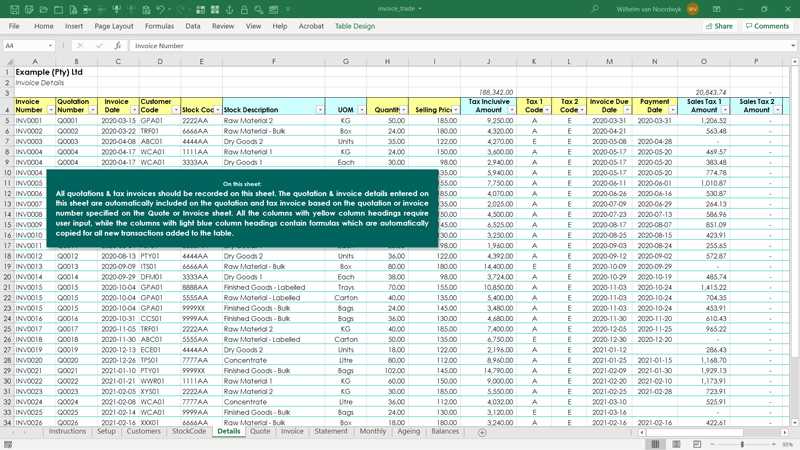Switch to the Statement sheet tab

point(331,432)
